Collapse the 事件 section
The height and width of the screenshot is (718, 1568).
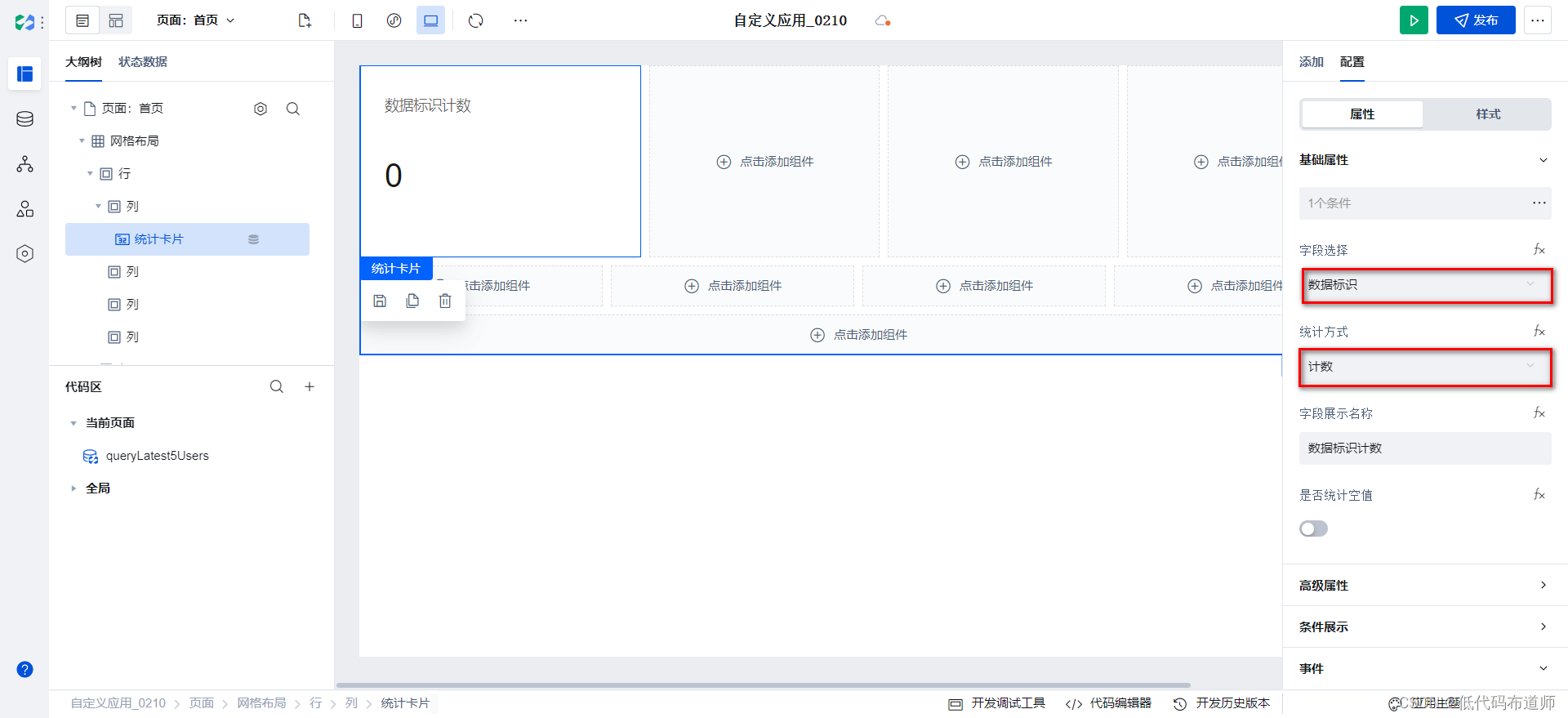click(x=1543, y=668)
